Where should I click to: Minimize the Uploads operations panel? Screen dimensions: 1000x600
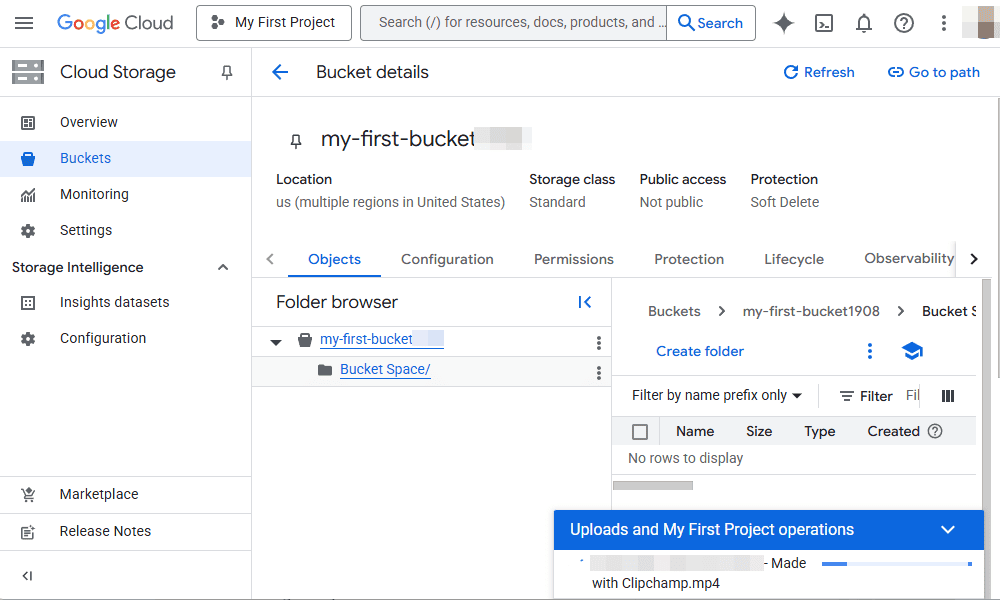[x=948, y=530]
